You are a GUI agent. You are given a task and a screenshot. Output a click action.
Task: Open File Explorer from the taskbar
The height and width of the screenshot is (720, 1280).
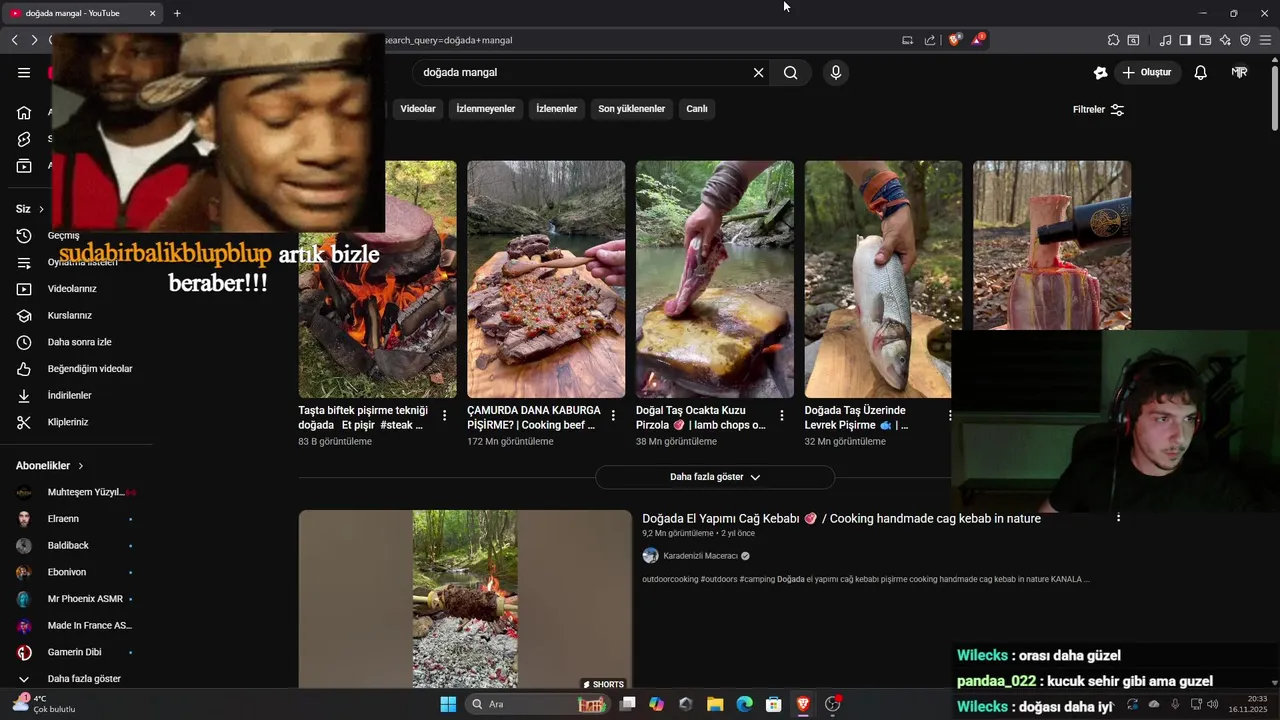[715, 704]
